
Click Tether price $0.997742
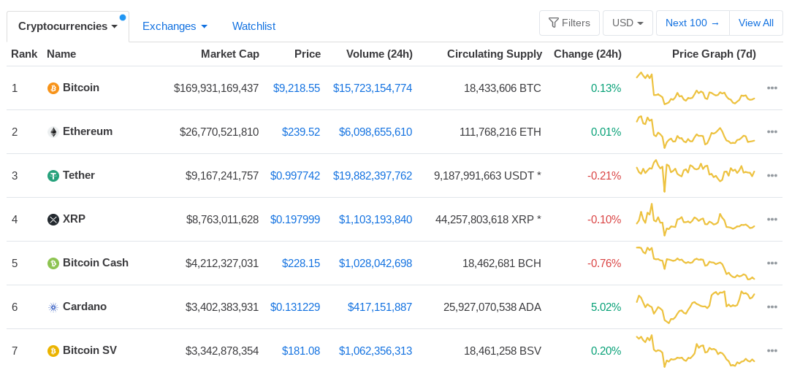[295, 176]
